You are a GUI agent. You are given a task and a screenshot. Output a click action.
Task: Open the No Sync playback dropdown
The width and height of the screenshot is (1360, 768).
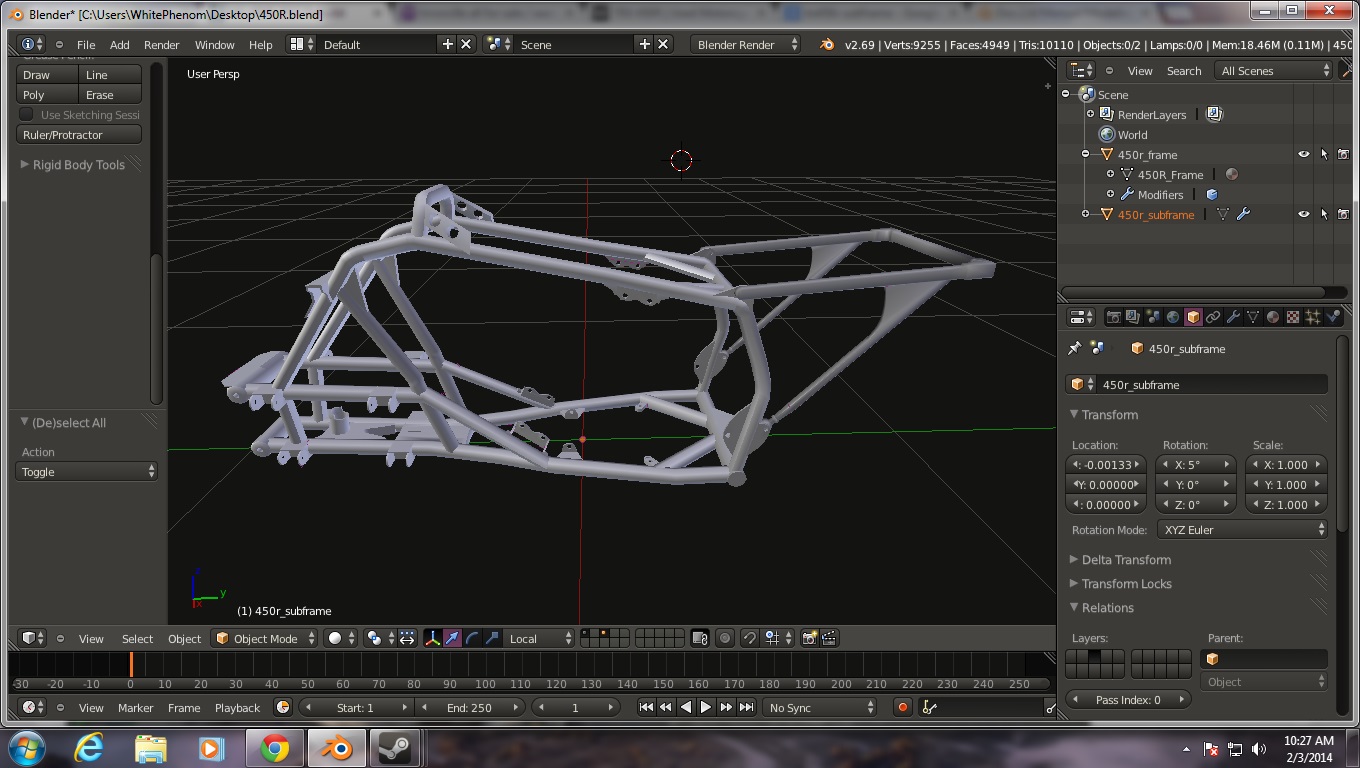(x=819, y=707)
